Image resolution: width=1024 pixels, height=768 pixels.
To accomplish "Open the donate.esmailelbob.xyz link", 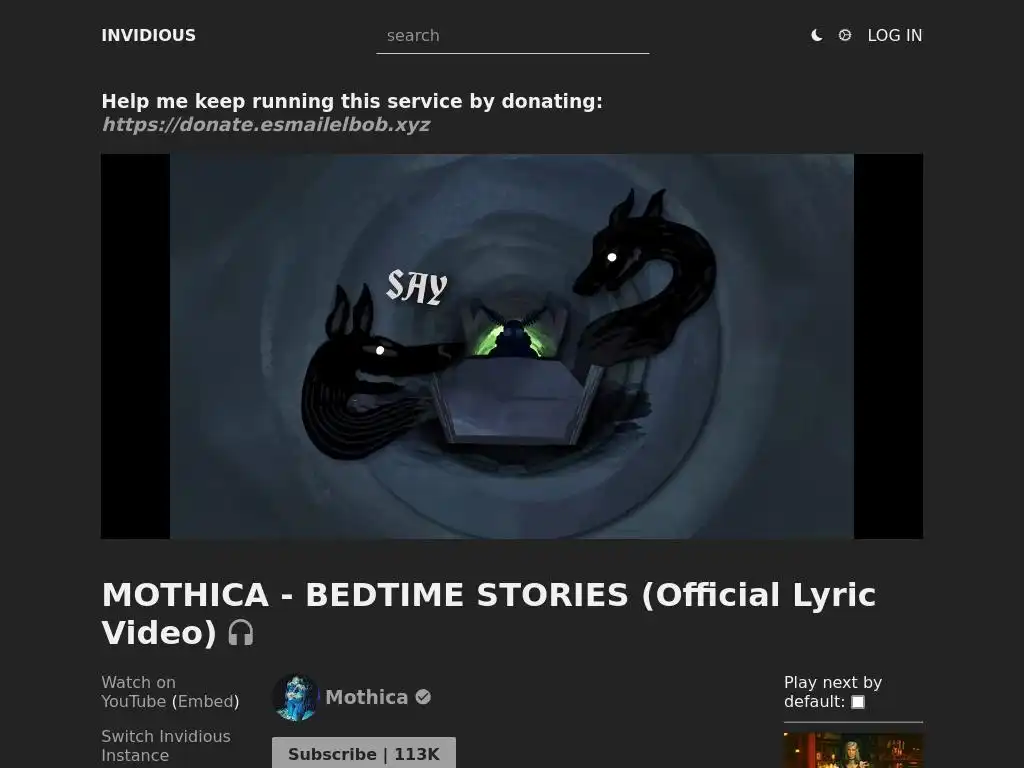I will (x=266, y=124).
